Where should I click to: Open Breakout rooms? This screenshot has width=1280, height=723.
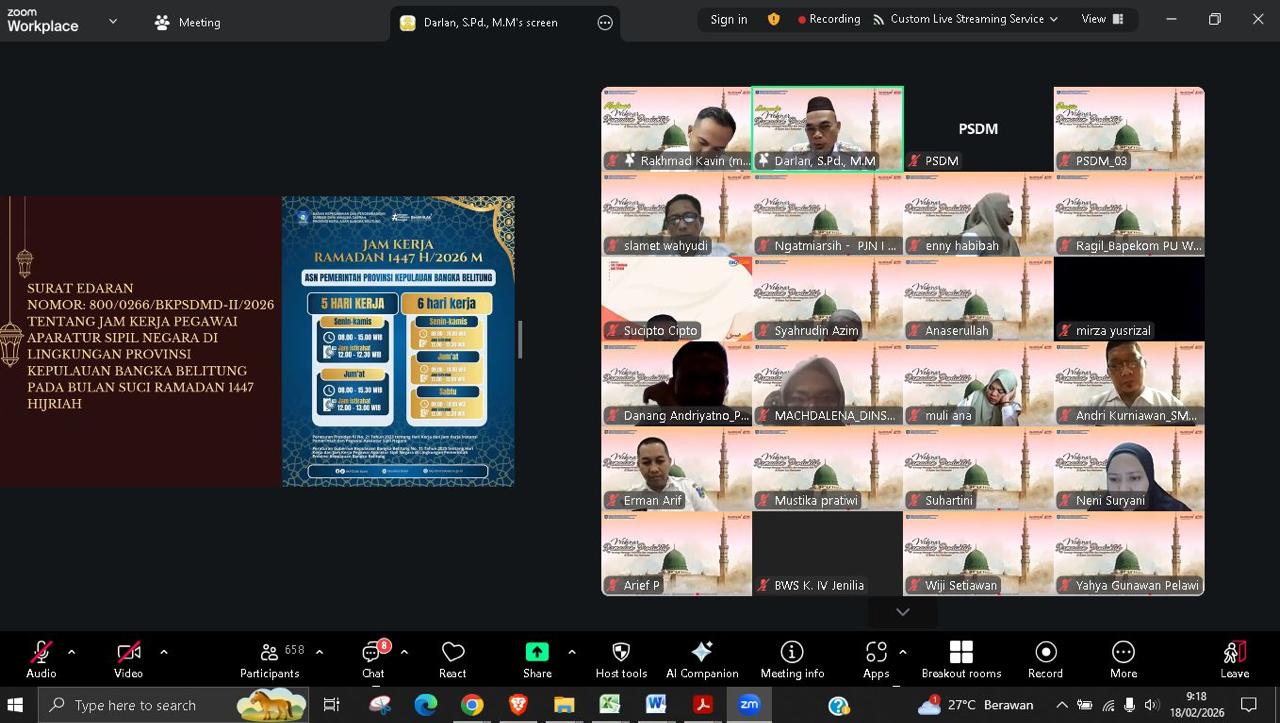click(960, 659)
